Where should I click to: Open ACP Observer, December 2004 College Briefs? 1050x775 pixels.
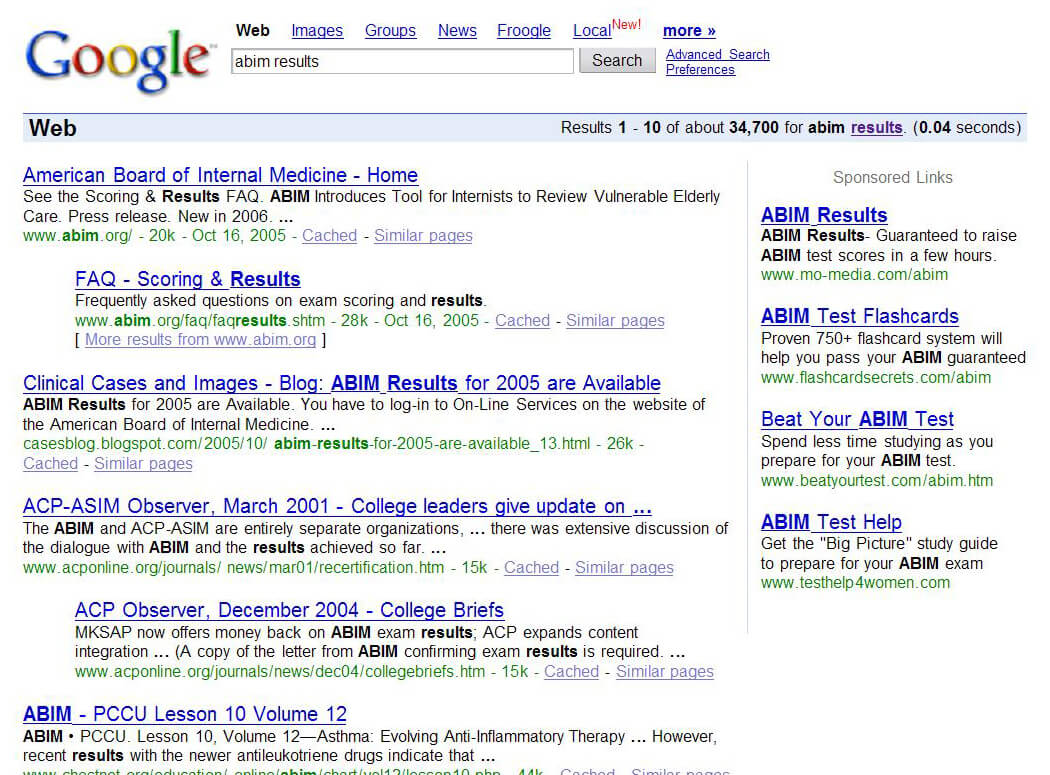(x=289, y=610)
